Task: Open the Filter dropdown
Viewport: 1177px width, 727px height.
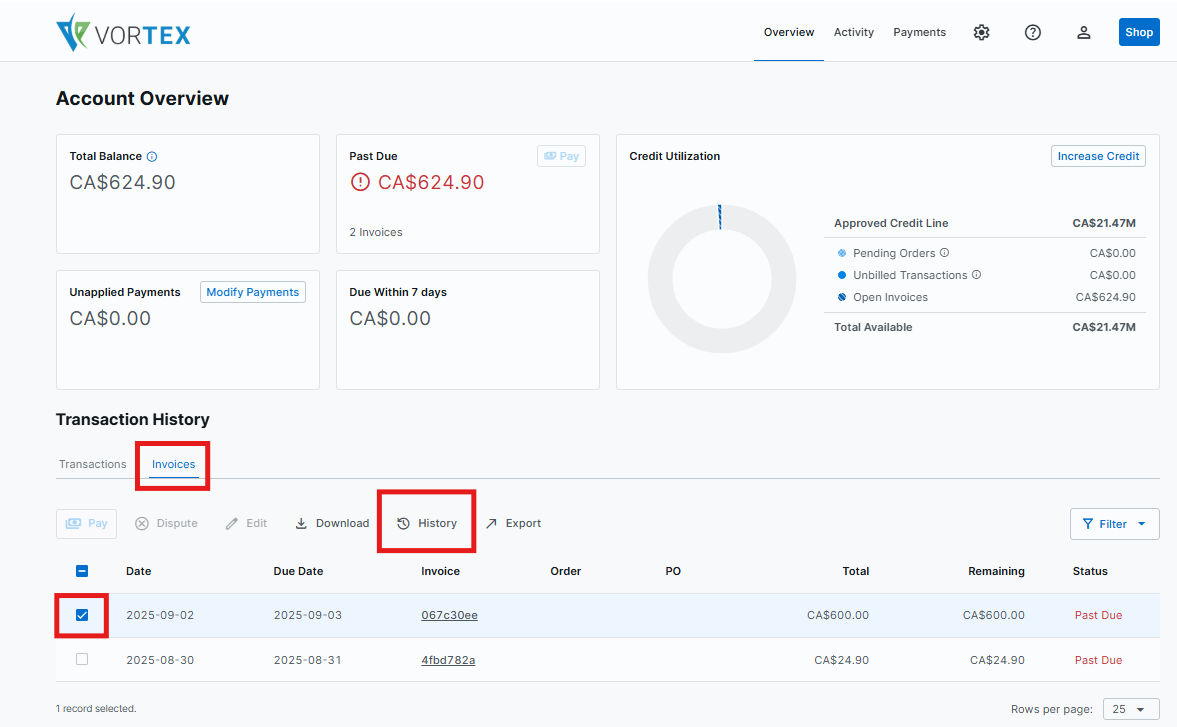Action: [x=1115, y=524]
